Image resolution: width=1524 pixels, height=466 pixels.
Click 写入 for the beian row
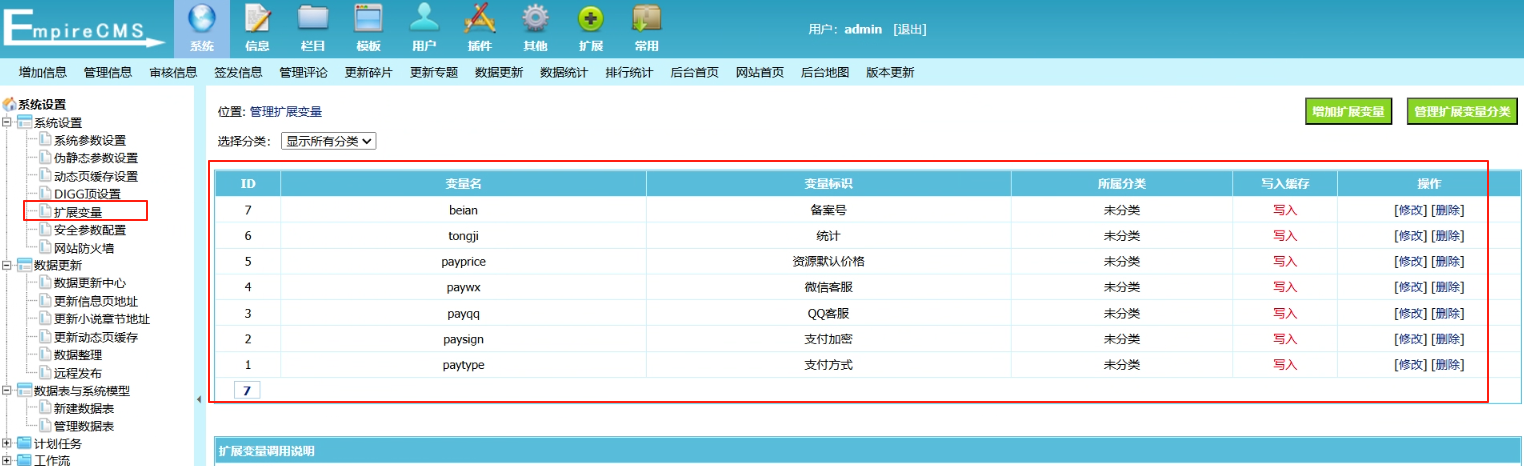coord(1285,210)
